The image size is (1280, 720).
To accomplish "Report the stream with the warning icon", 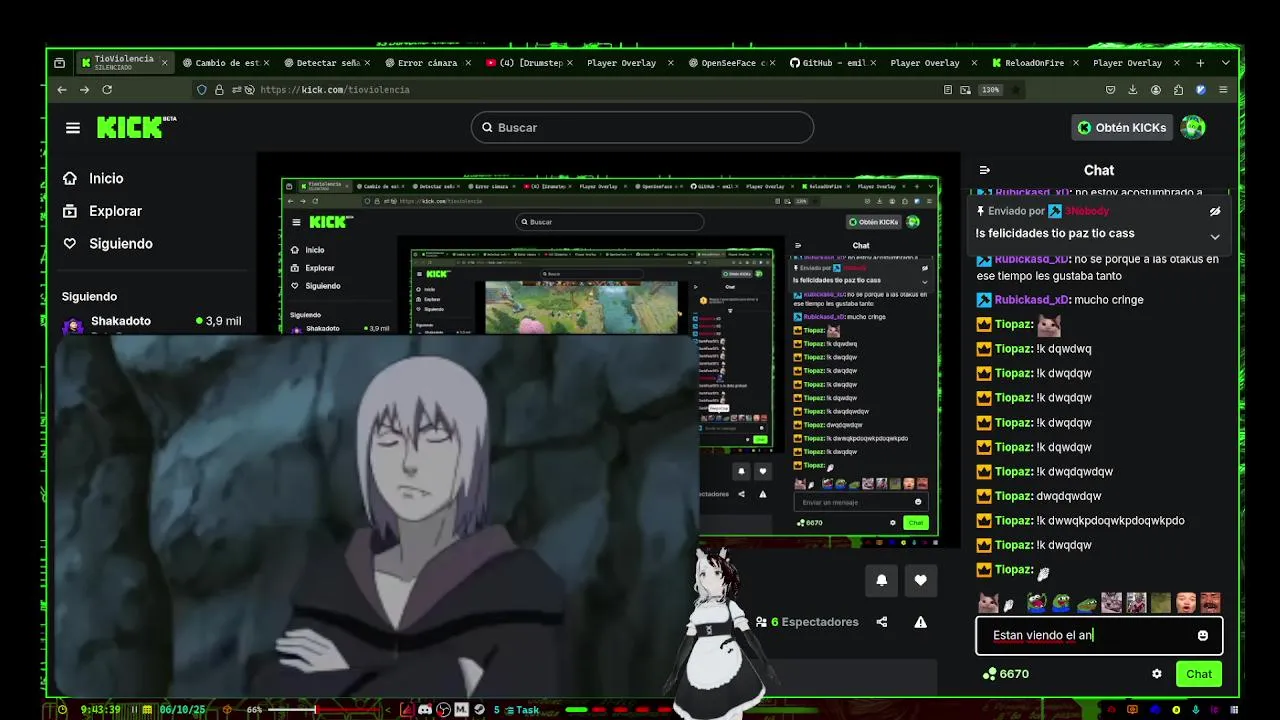I will 920,622.
